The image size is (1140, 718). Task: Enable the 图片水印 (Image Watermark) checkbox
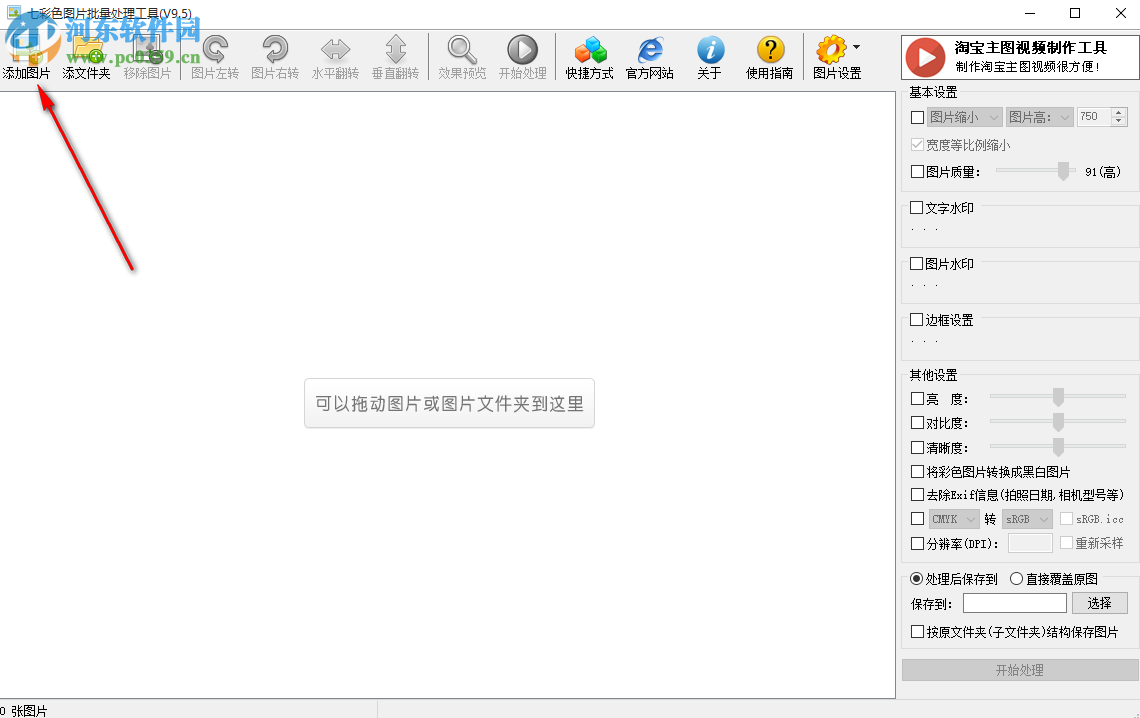[x=917, y=264]
